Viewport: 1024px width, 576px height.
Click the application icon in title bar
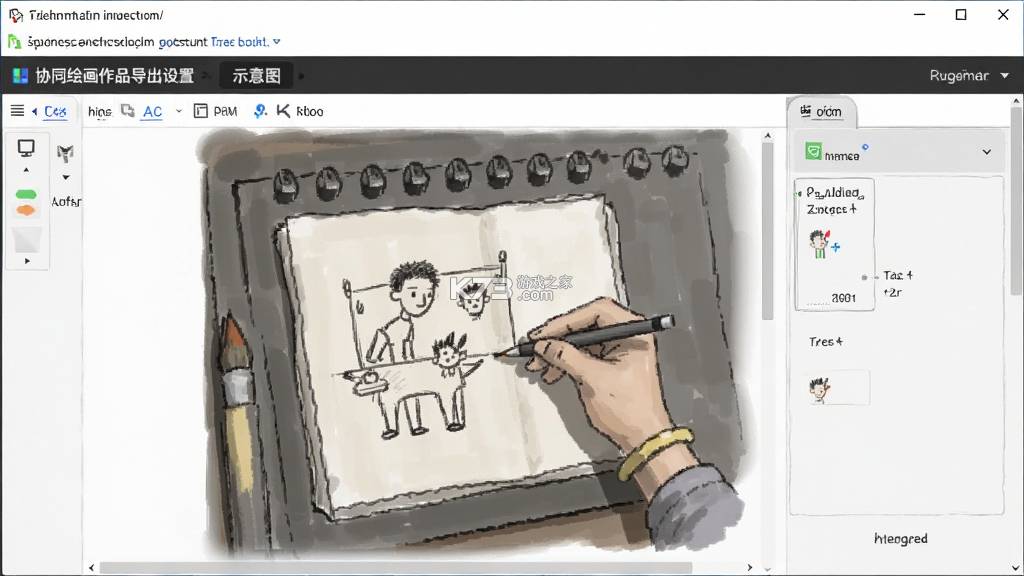coord(16,14)
